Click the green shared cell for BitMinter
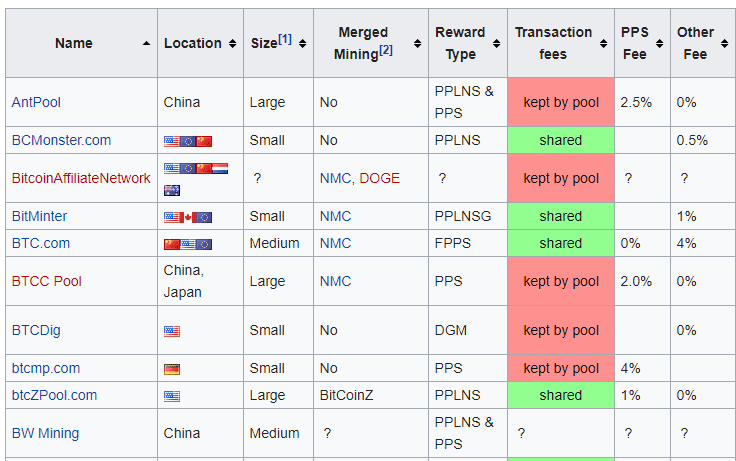Screen dimensions: 736x461 pyautogui.click(x=561, y=216)
